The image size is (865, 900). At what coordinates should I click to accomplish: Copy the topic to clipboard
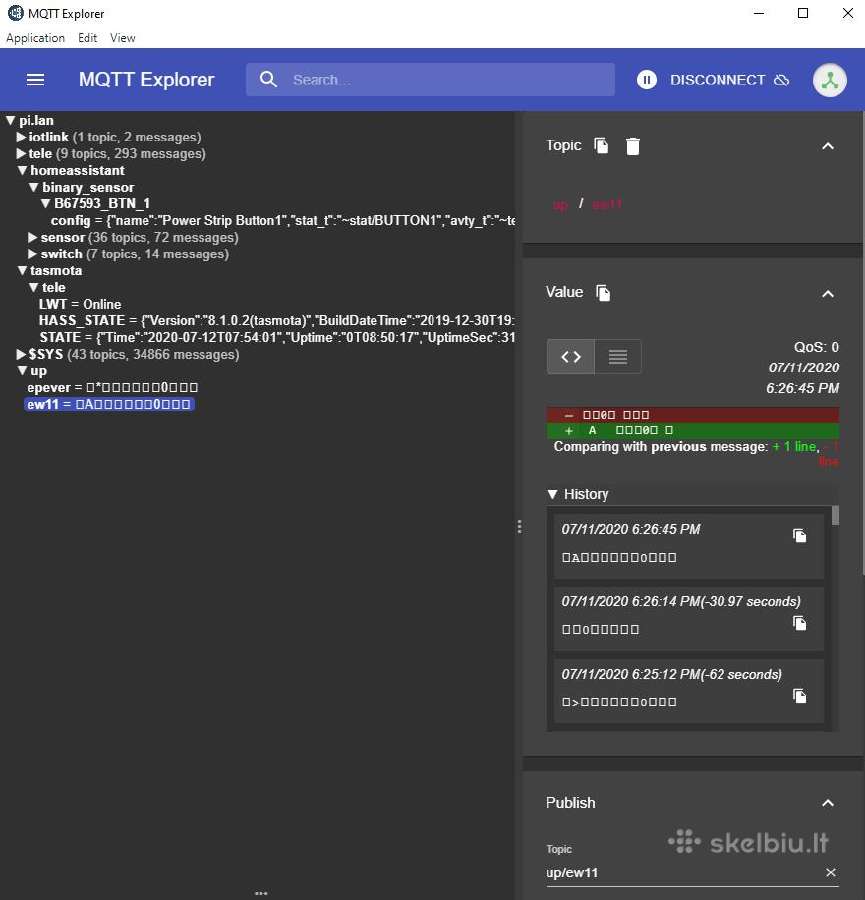(x=601, y=145)
